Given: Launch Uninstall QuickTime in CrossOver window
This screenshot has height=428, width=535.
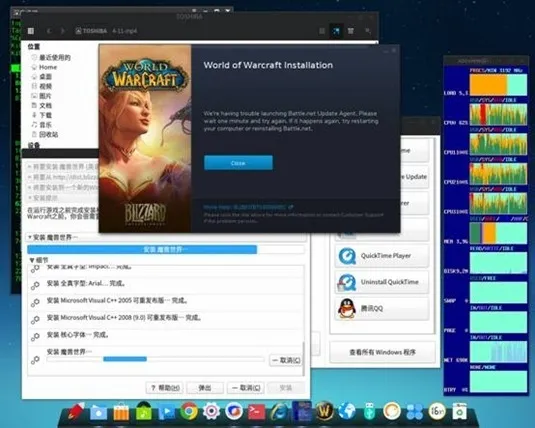Looking at the screenshot, I should 381,282.
